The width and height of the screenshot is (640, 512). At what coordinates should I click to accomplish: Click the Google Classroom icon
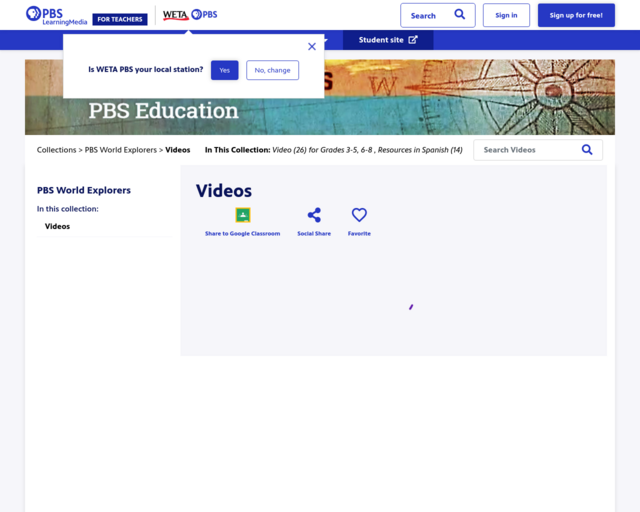coord(242,215)
